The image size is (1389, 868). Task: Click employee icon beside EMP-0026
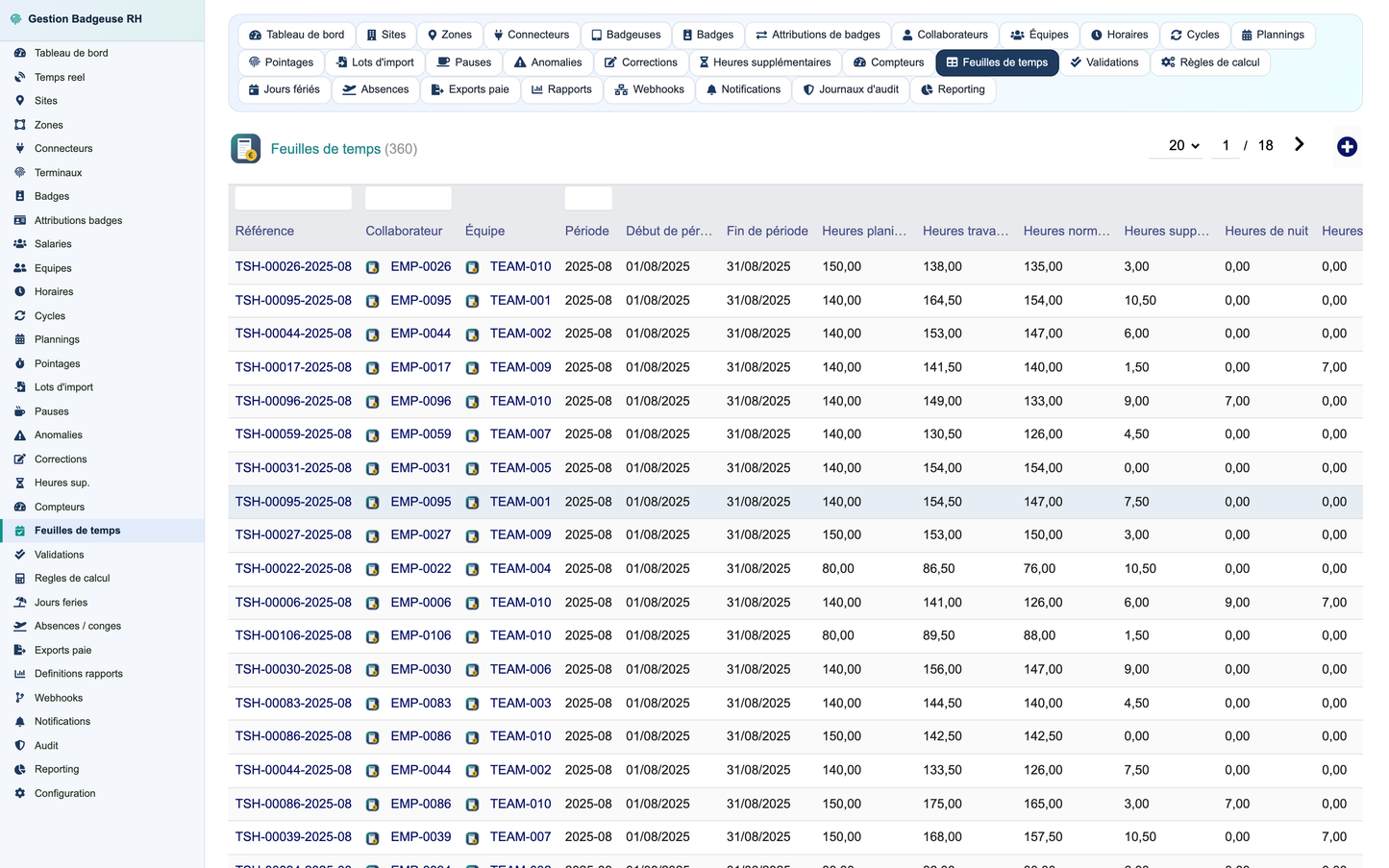point(373,267)
